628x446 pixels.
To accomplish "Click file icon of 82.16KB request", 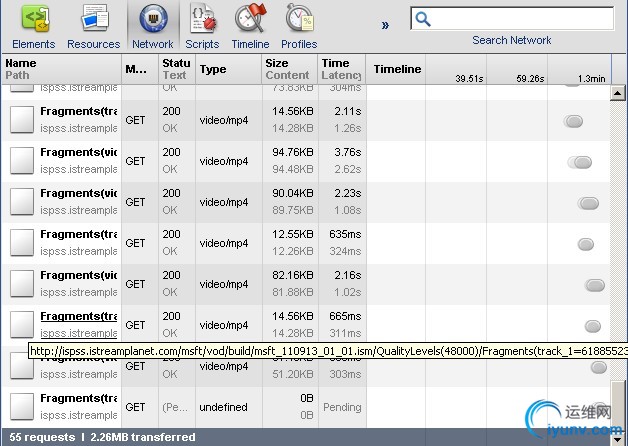I will (22, 284).
